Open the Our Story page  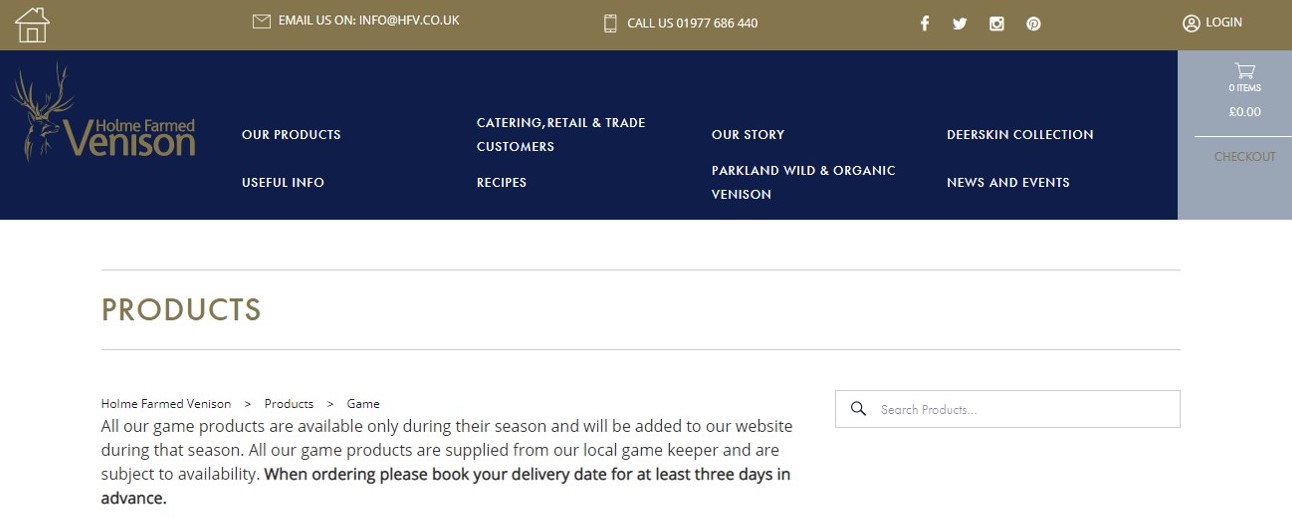coord(748,135)
